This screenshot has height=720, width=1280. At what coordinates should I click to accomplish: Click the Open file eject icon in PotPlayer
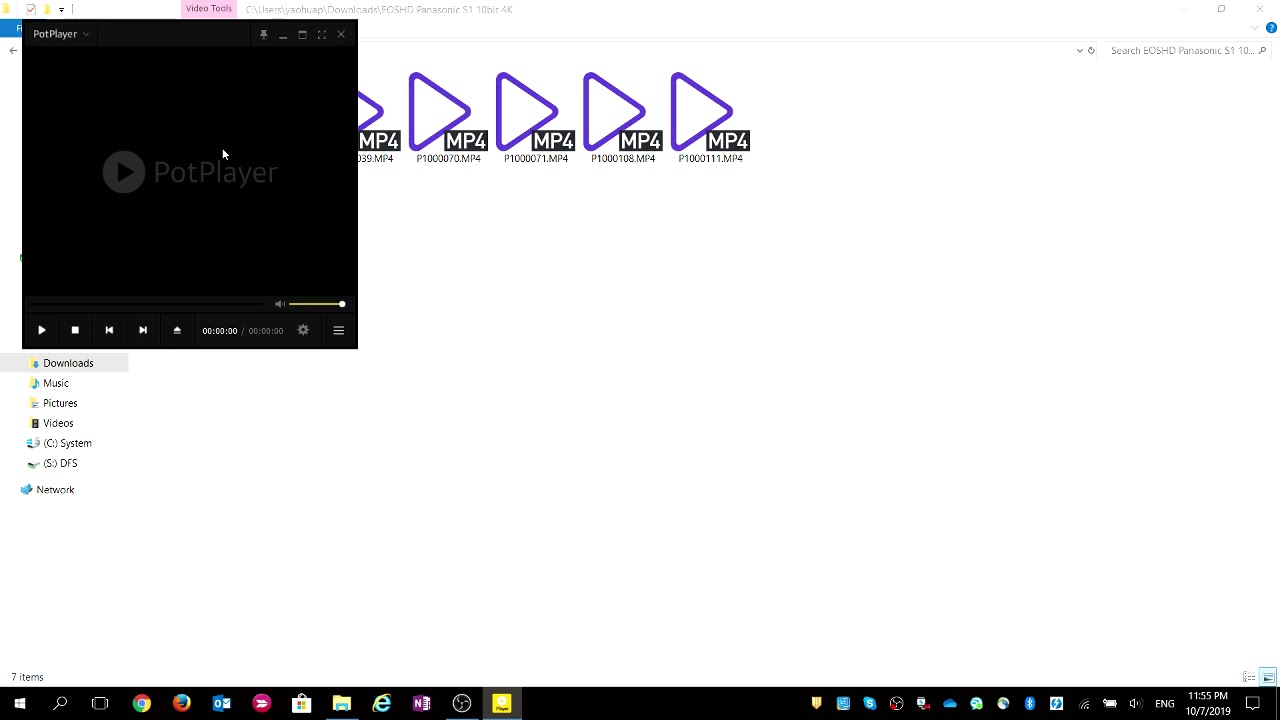tap(177, 330)
